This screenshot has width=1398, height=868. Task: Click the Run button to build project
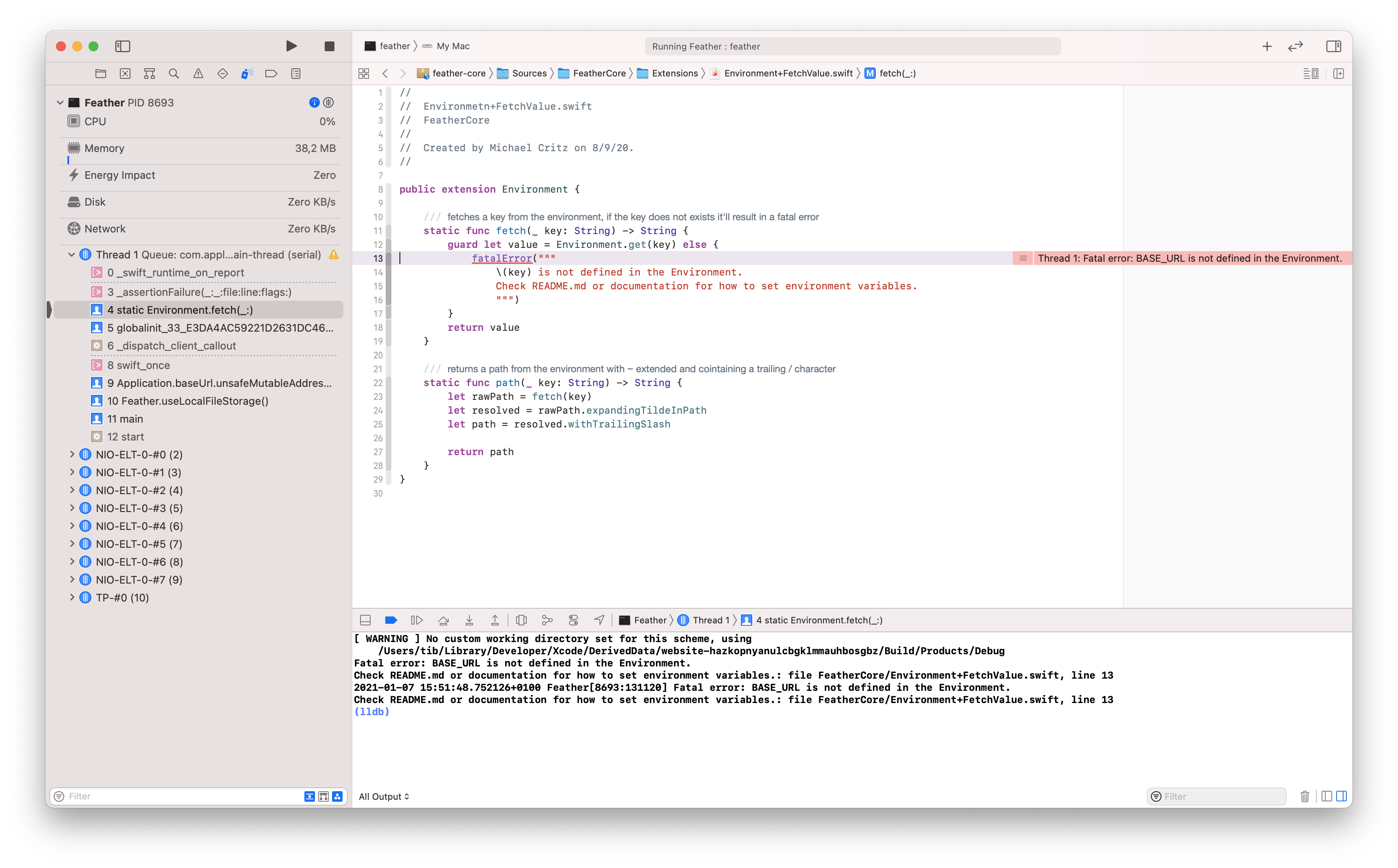[290, 46]
